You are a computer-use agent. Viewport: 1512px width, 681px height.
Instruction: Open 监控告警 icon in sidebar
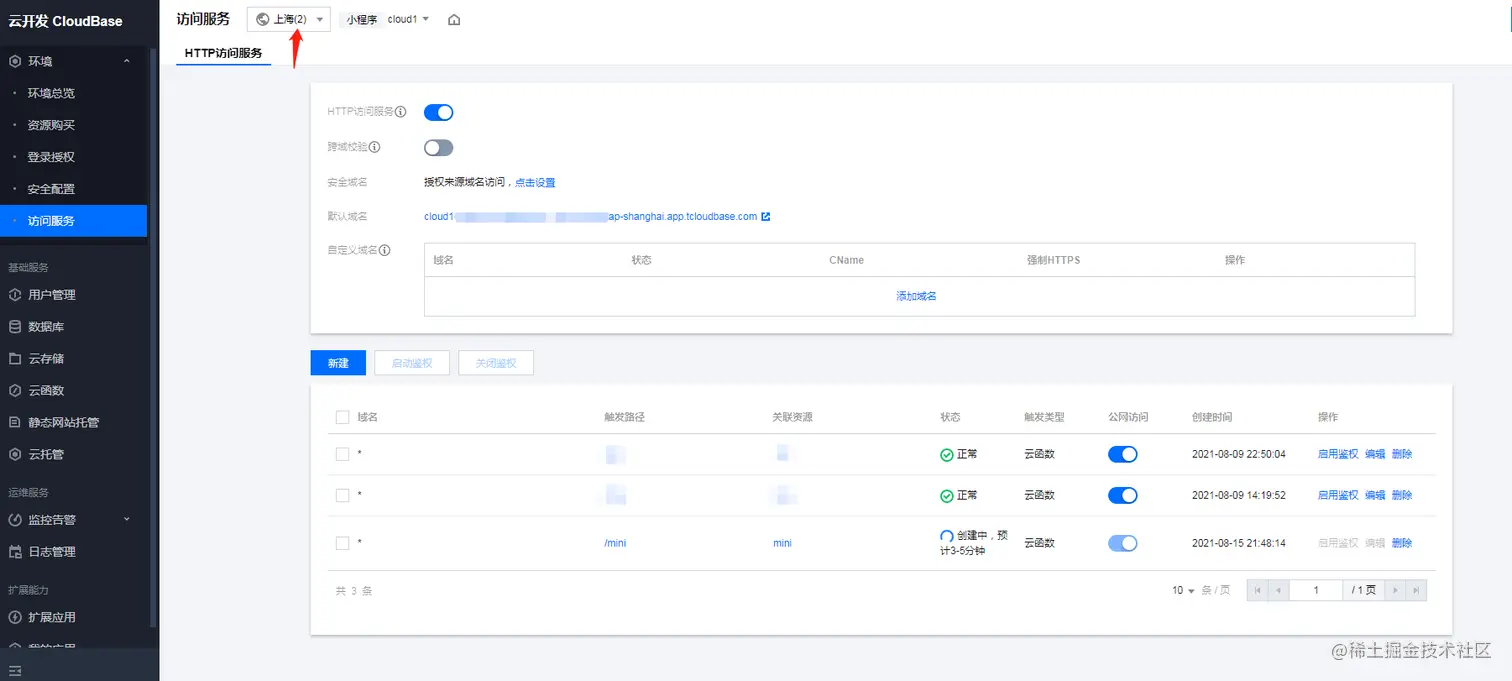coord(15,520)
